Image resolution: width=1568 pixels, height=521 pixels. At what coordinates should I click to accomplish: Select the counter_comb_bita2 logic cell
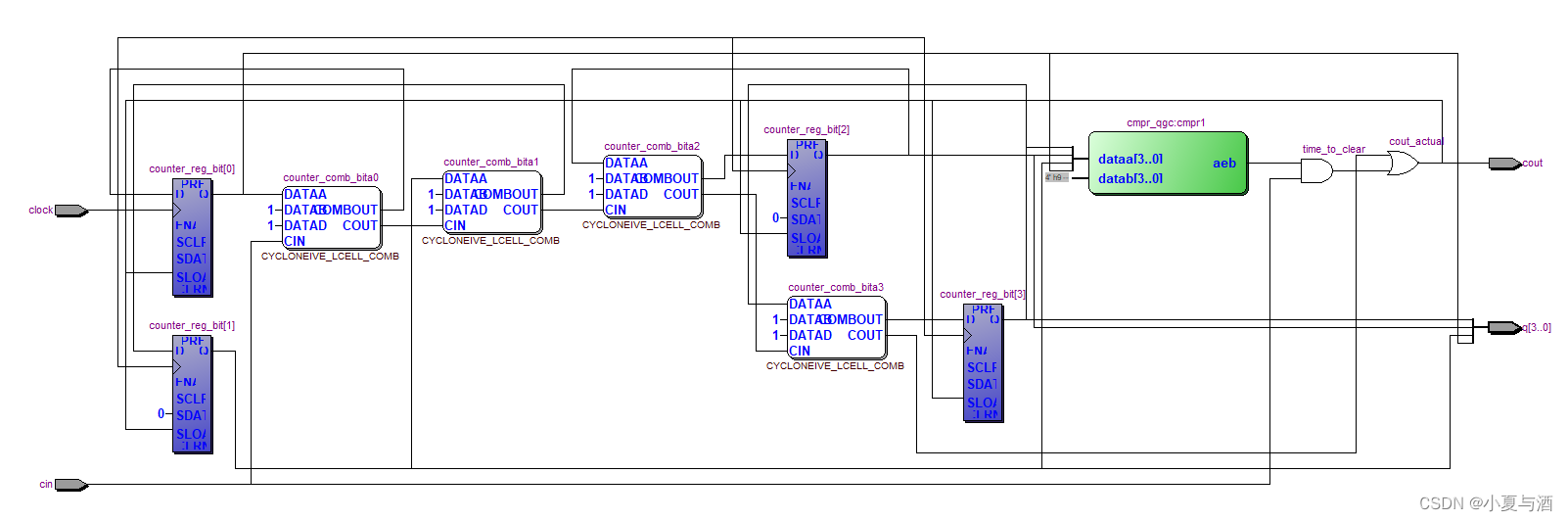[652, 186]
